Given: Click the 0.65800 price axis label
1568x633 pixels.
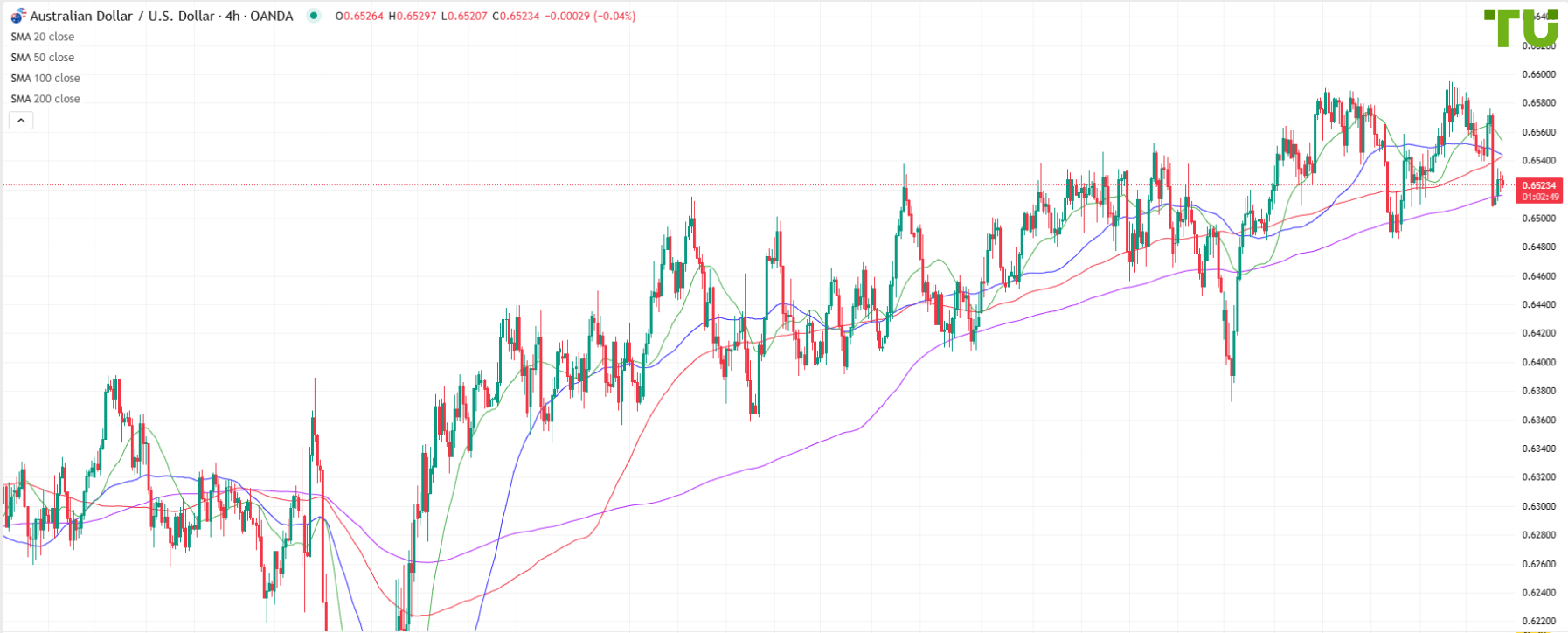Looking at the screenshot, I should pos(1538,103).
